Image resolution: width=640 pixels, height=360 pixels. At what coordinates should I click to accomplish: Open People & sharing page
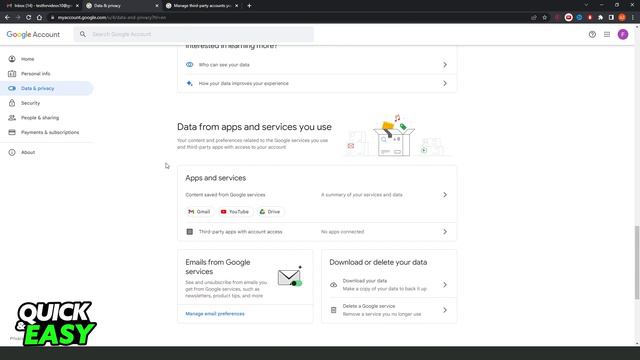[x=40, y=118]
